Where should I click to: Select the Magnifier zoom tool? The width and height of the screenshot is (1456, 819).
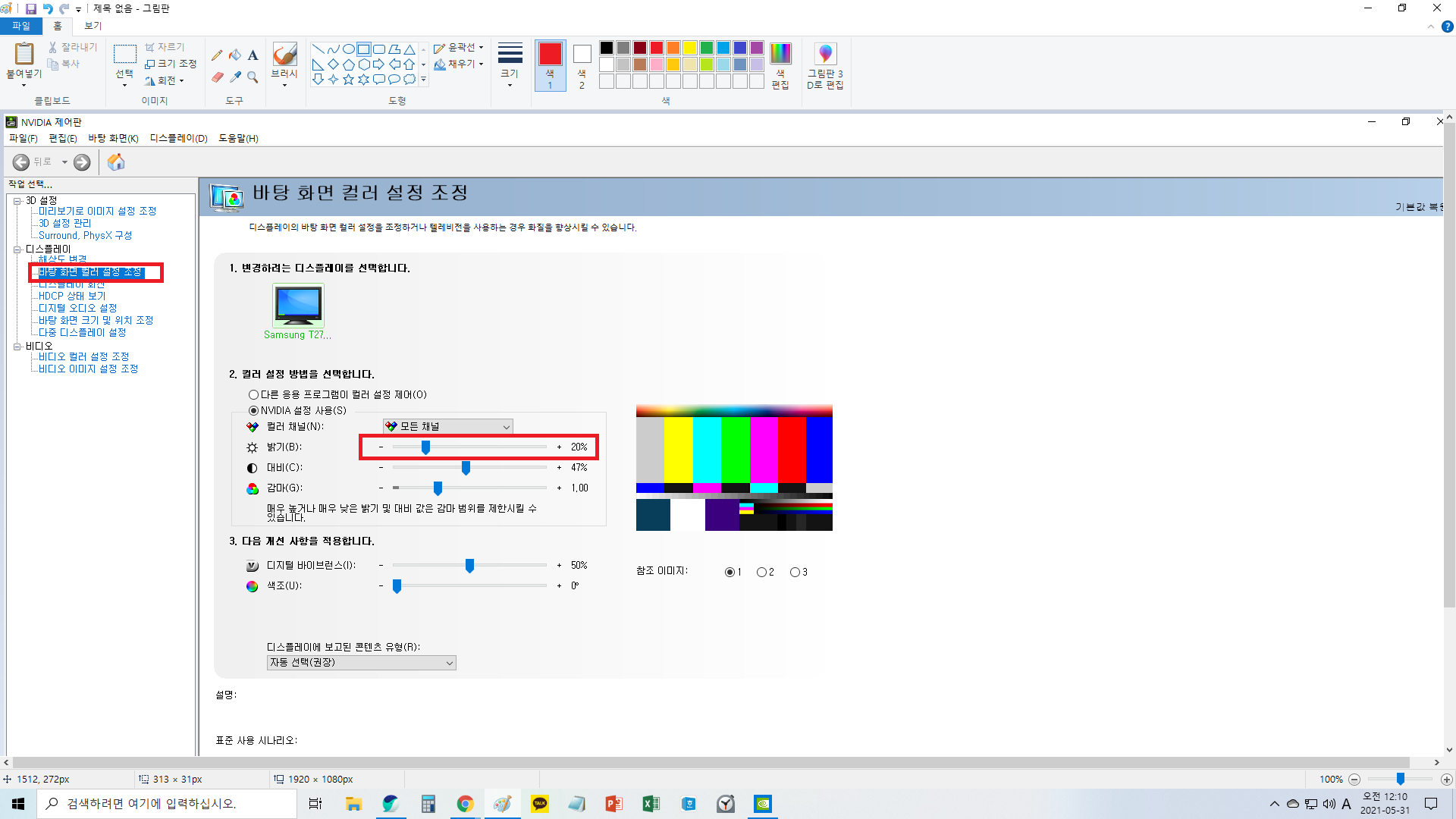tap(253, 77)
